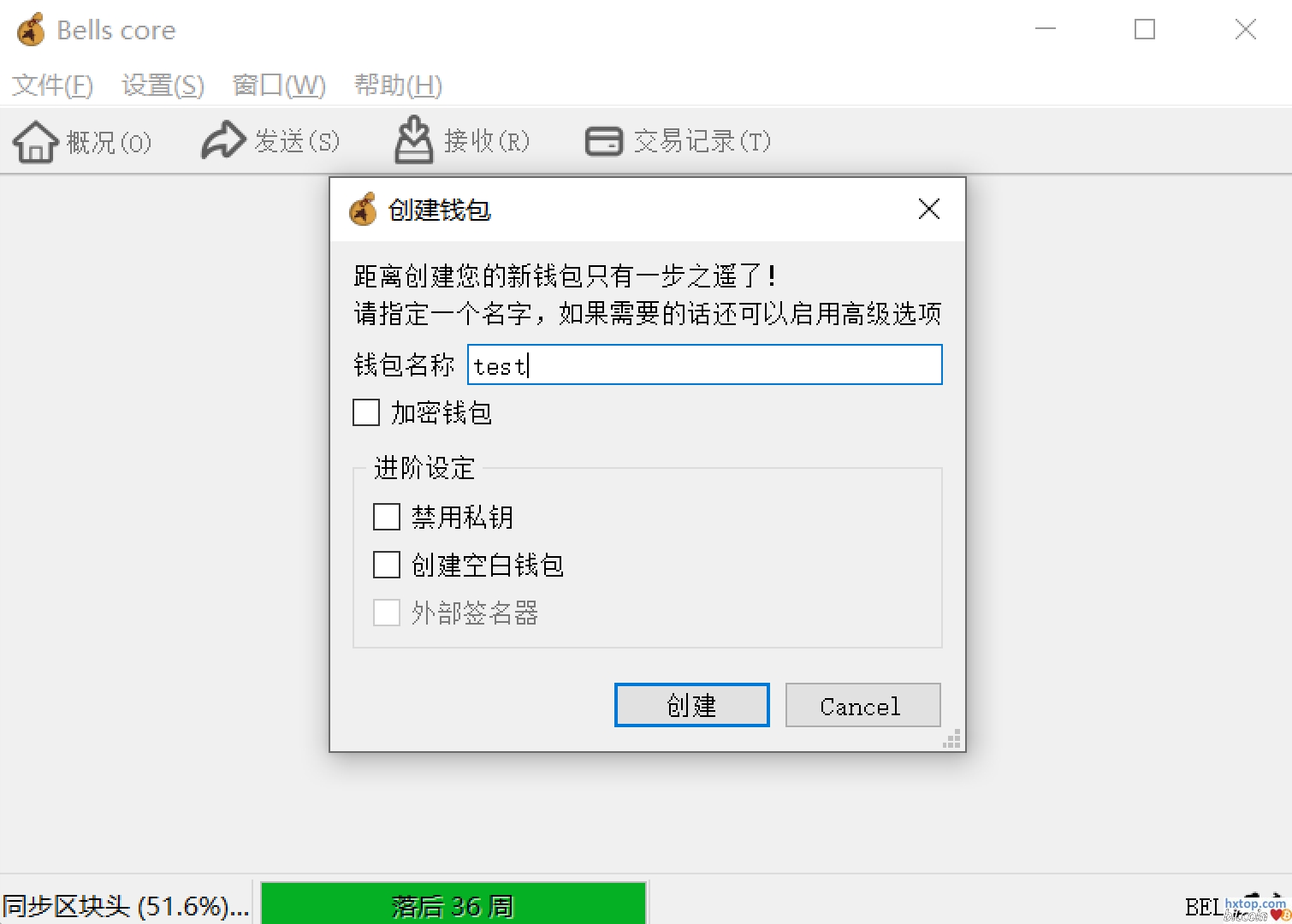Expand the 窗口(W) menu
This screenshot has width=1292, height=924.
(279, 85)
